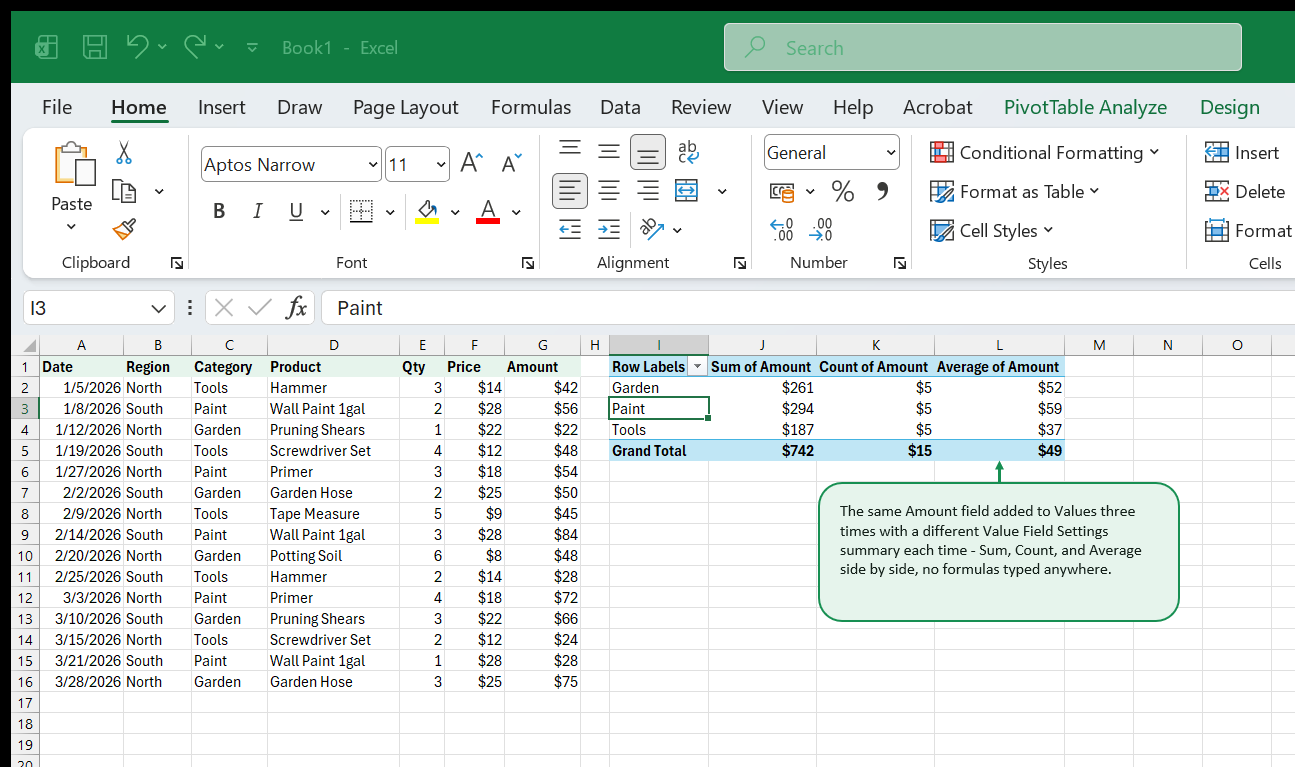
Task: Open Cell Styles gallery
Action: 992,230
